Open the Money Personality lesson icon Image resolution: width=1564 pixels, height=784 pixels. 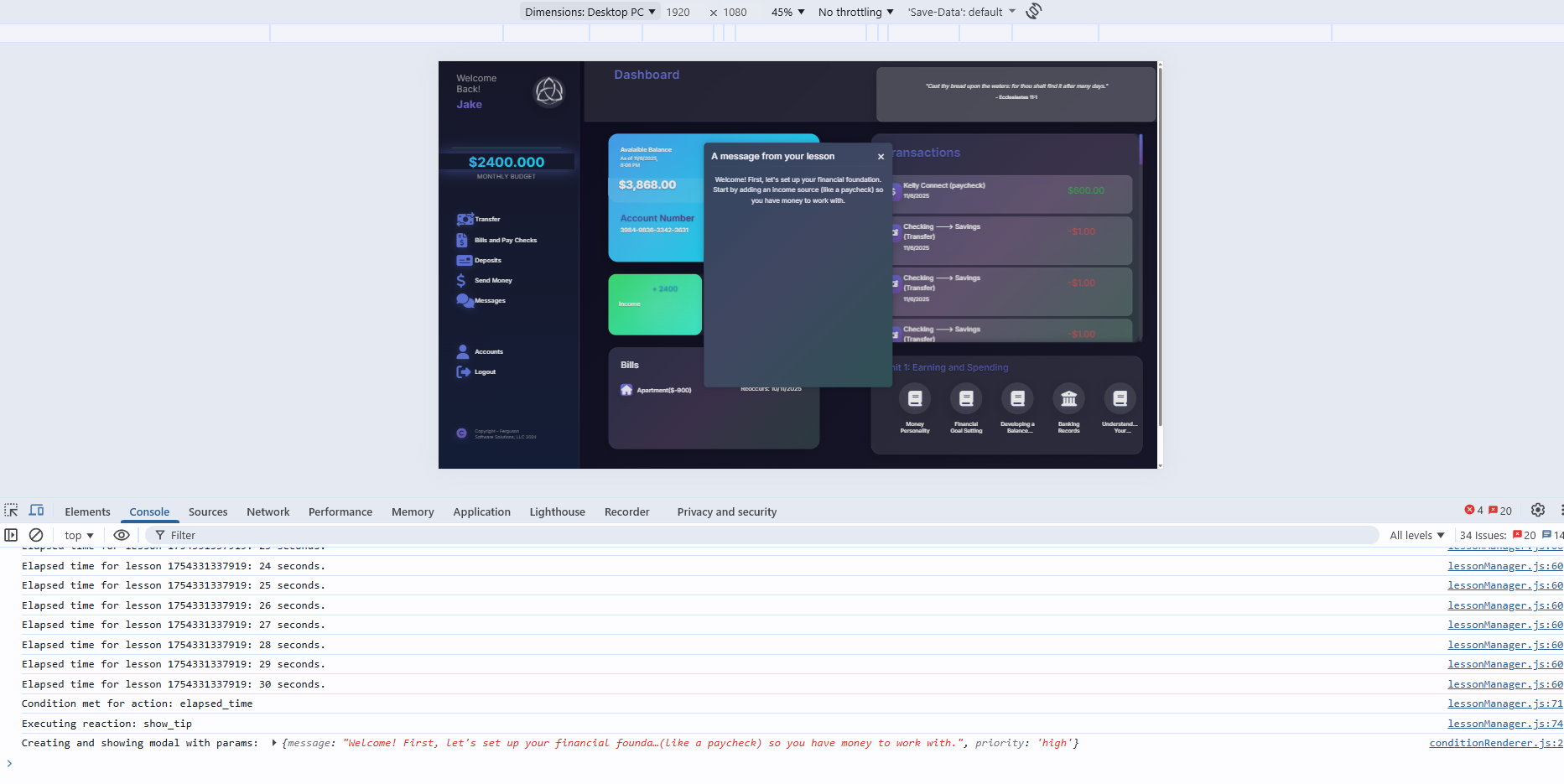[x=915, y=399]
